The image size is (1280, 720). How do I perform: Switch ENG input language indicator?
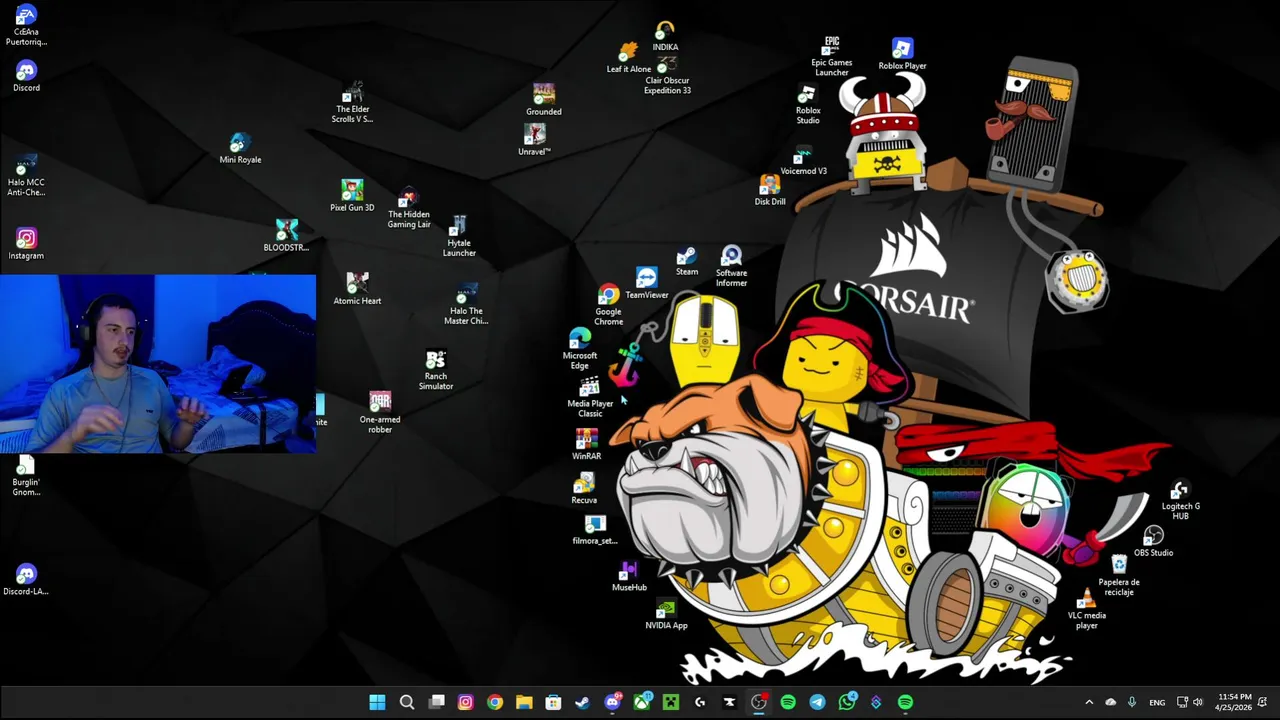(x=1157, y=703)
